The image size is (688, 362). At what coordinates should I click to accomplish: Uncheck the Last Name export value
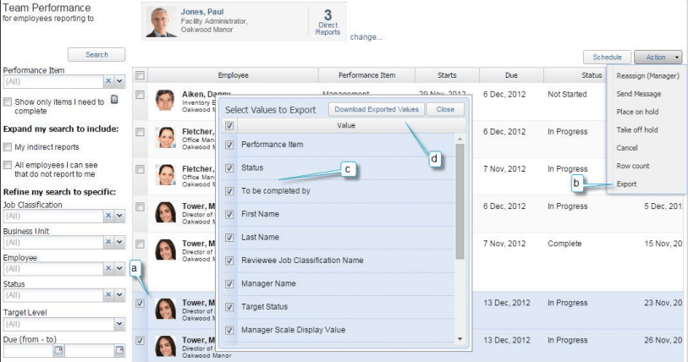coord(229,238)
